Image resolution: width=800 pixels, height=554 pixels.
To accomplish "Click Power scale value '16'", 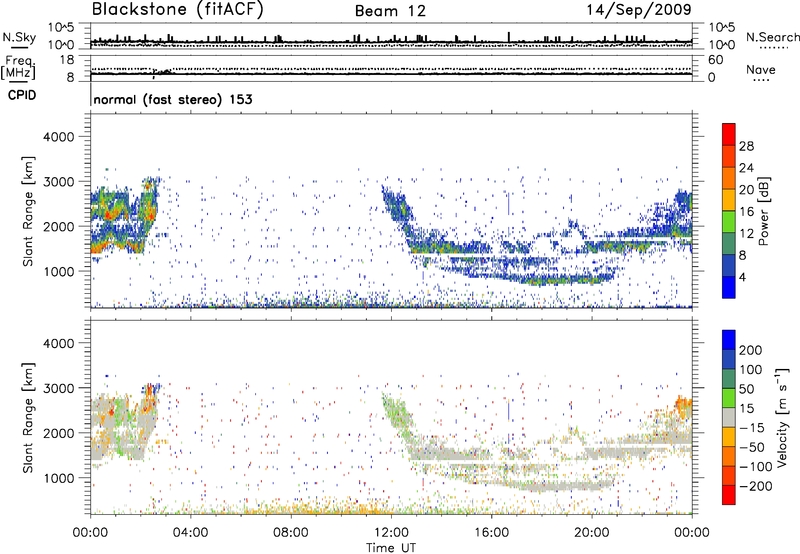I will tap(746, 212).
